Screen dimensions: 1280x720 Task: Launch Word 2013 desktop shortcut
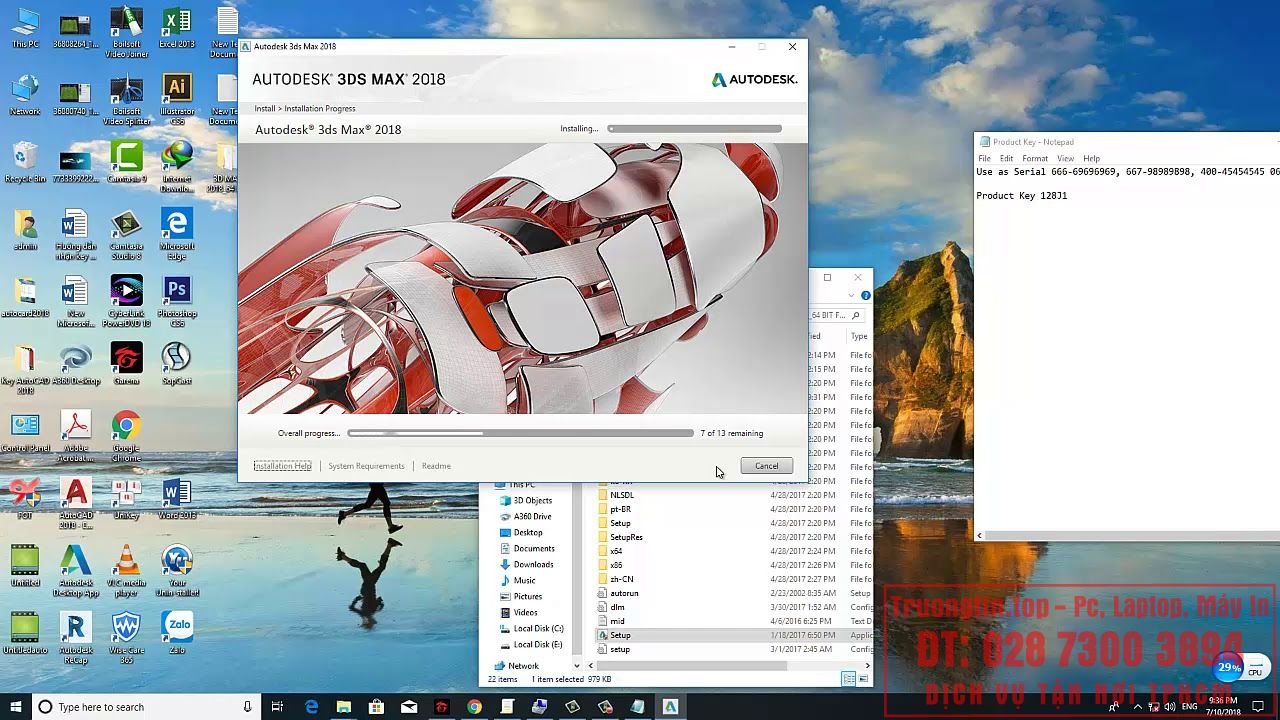coord(177,496)
